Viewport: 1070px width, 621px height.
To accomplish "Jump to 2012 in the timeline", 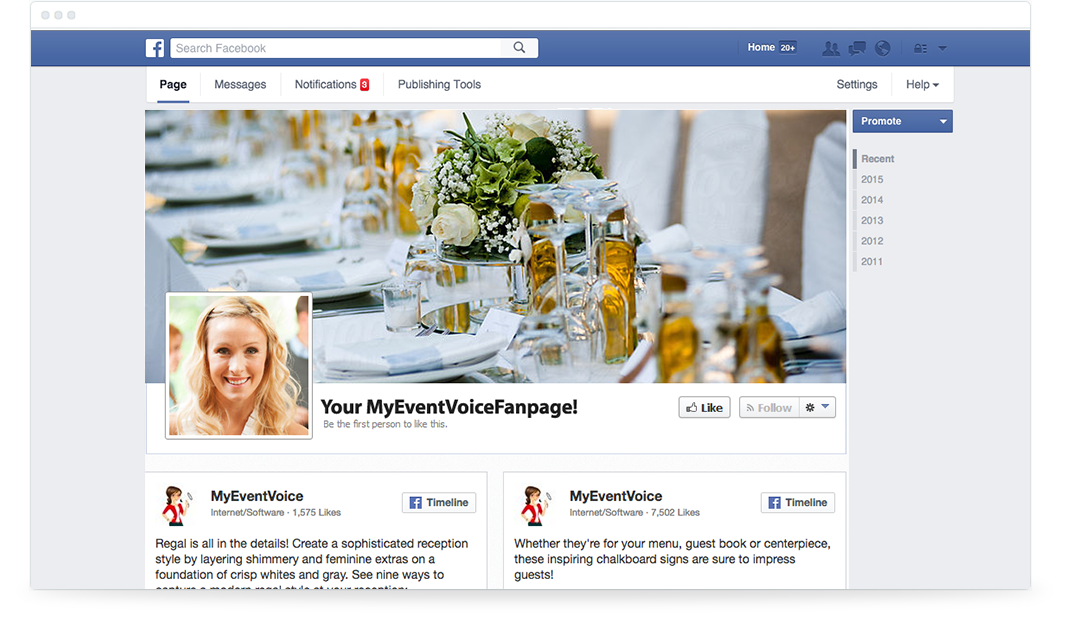I will 872,241.
